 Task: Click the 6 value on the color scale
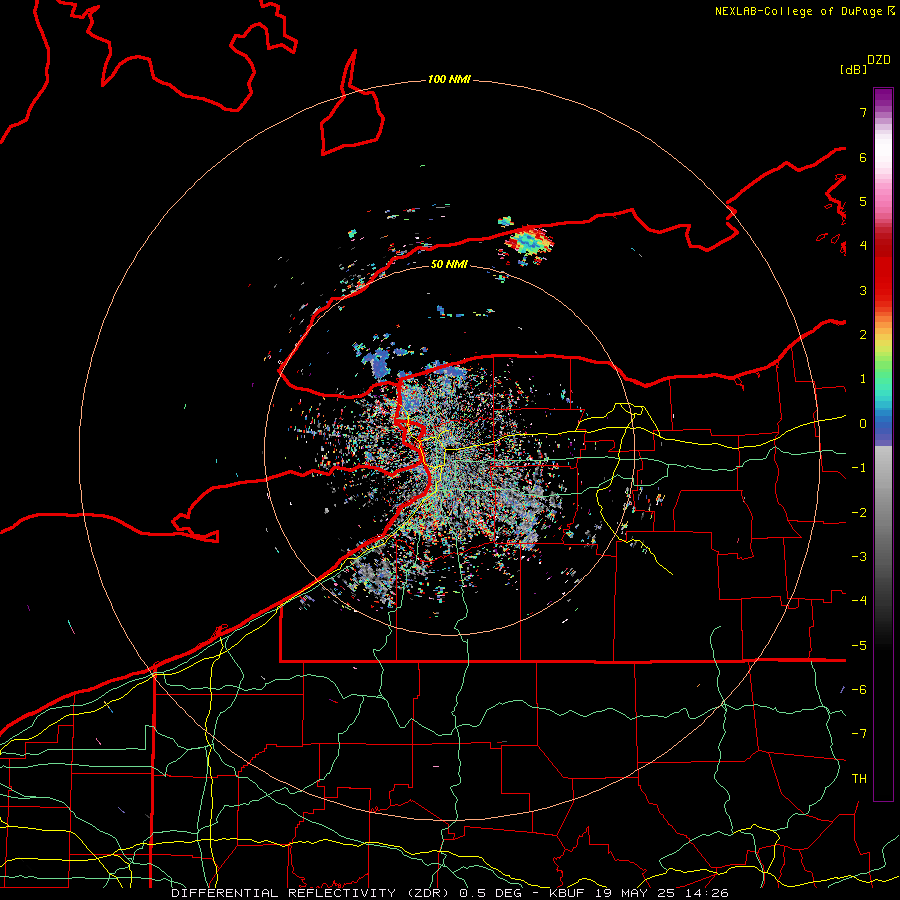tap(863, 157)
